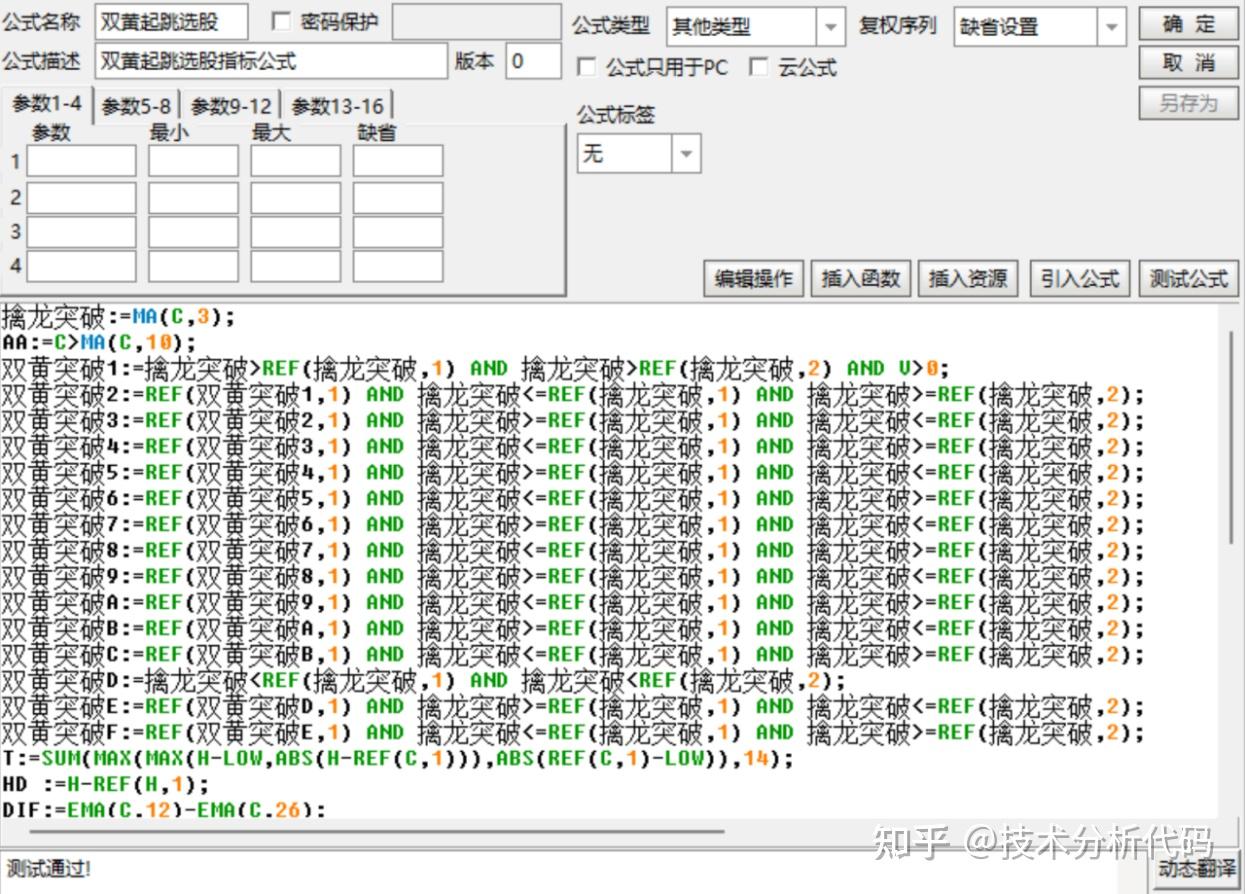Click the disabled 另存为 button
Screen dimensions: 1246x894
[1189, 103]
